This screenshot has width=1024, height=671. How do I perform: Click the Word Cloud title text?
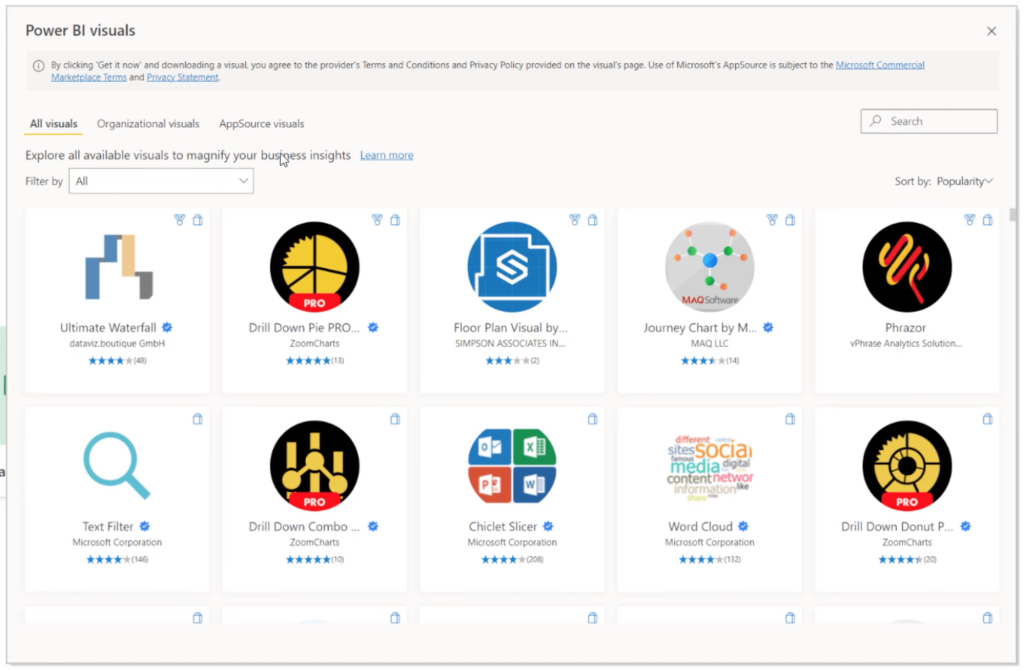coord(700,527)
